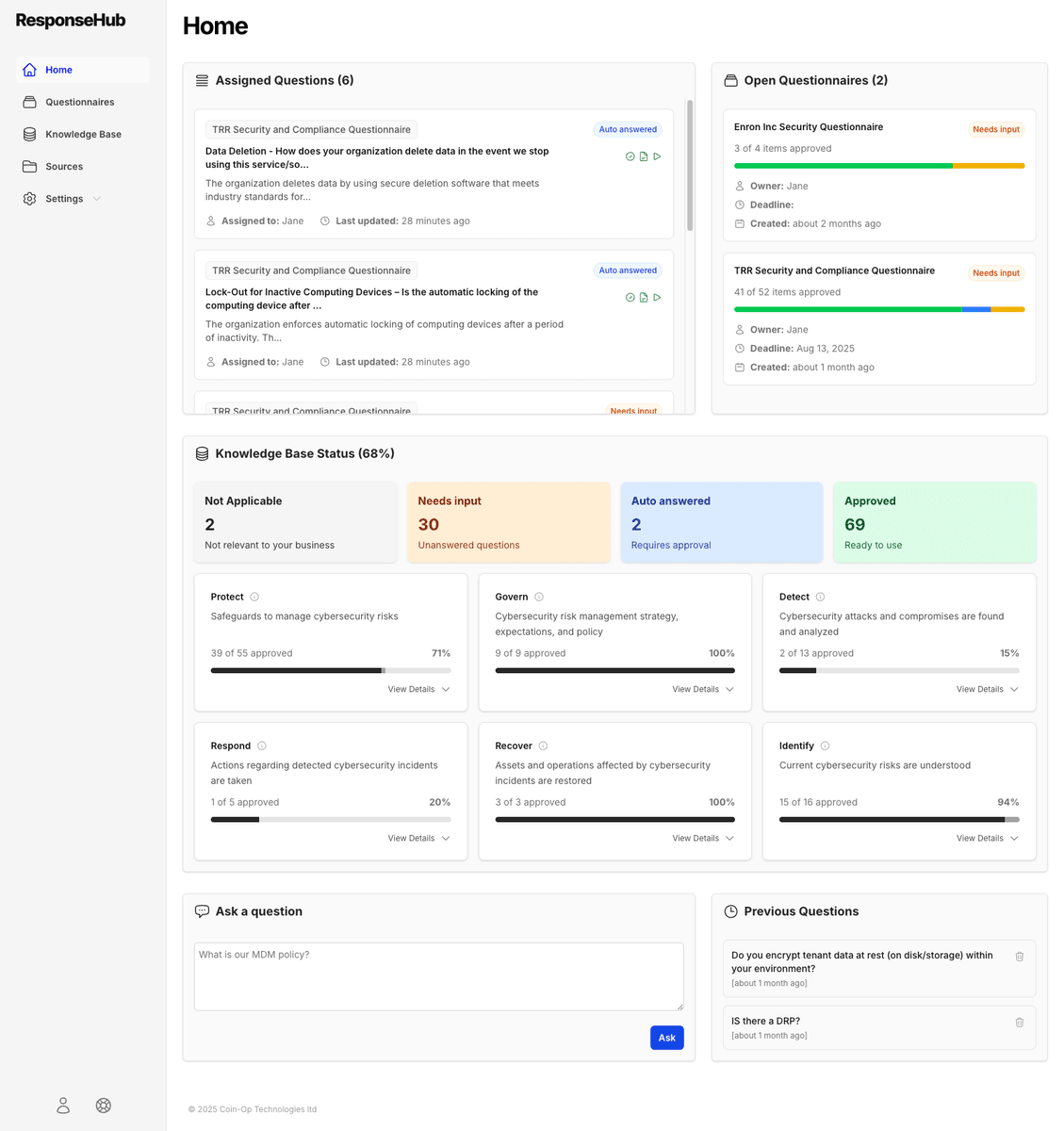Open the TRR Security and Compliance Questionnaire card
This screenshot has height=1131, width=1064.
pos(878,319)
